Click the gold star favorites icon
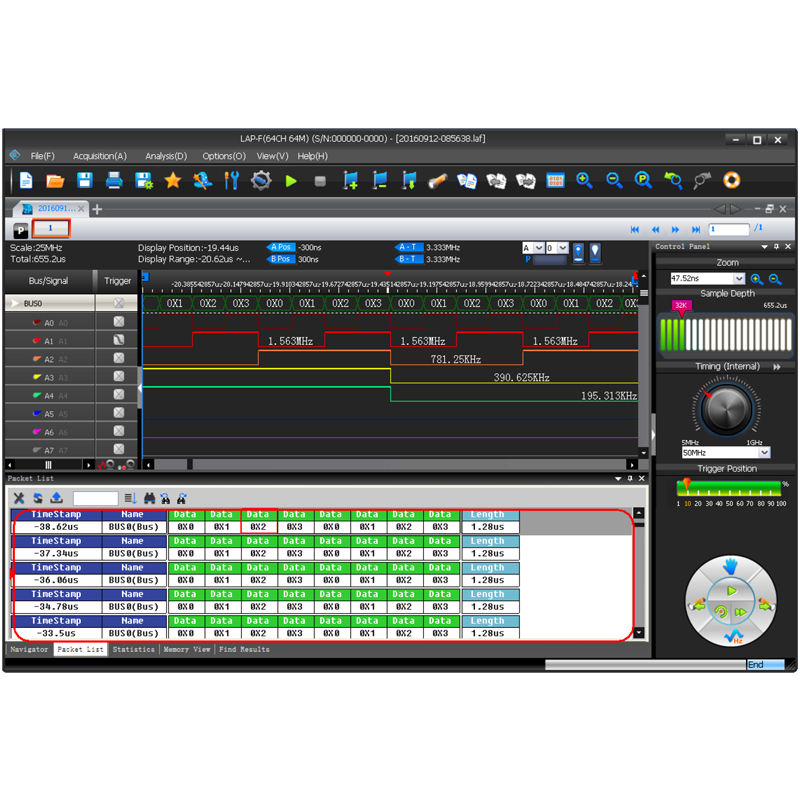 coord(173,180)
